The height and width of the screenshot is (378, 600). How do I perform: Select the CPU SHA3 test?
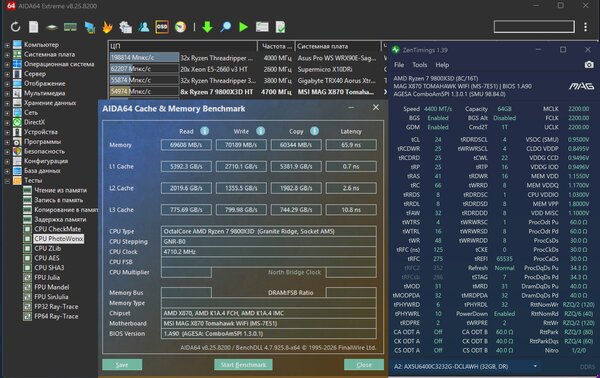point(49,267)
